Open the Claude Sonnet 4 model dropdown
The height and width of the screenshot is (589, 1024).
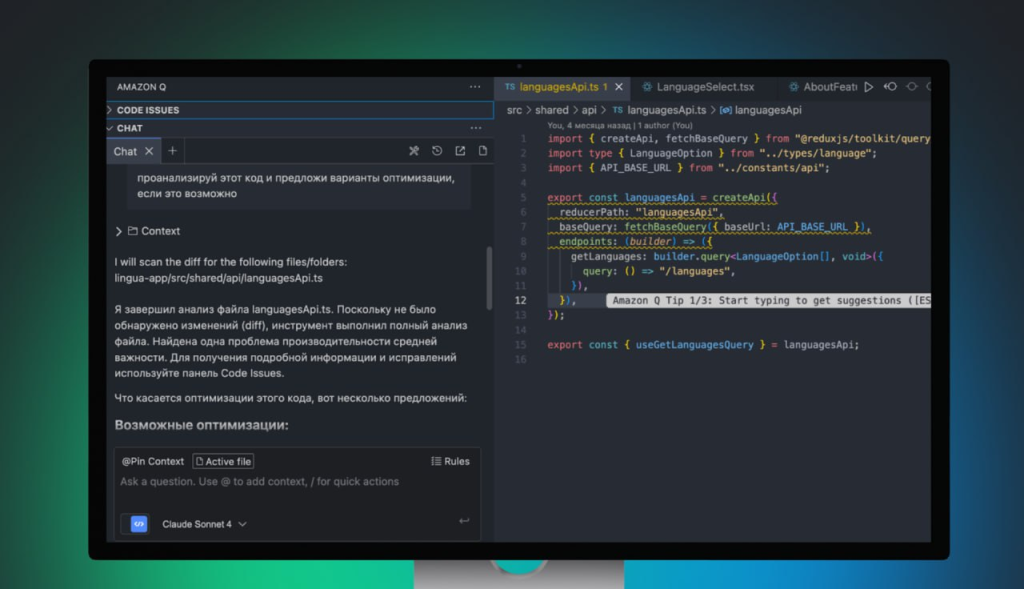[204, 524]
